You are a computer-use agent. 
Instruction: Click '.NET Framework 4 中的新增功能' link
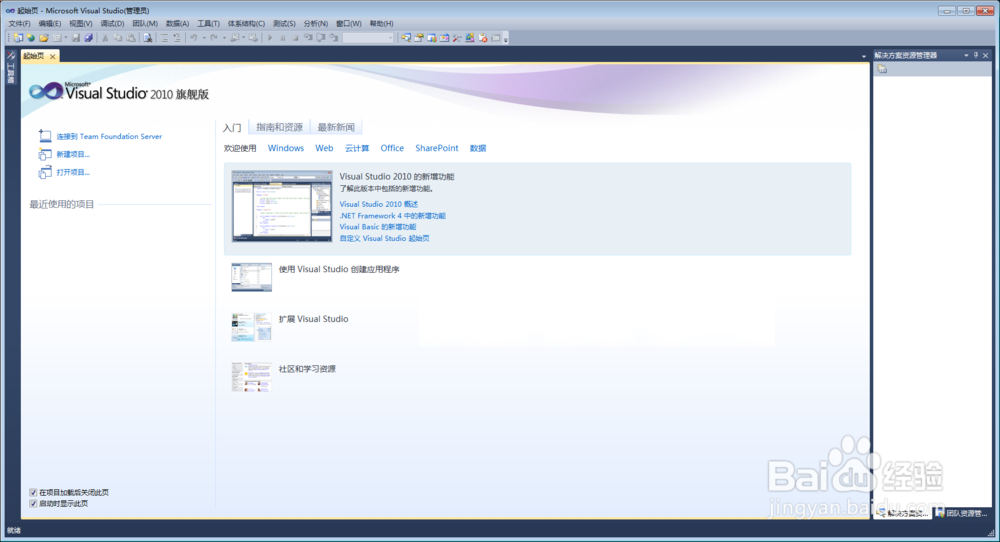pyautogui.click(x=392, y=216)
